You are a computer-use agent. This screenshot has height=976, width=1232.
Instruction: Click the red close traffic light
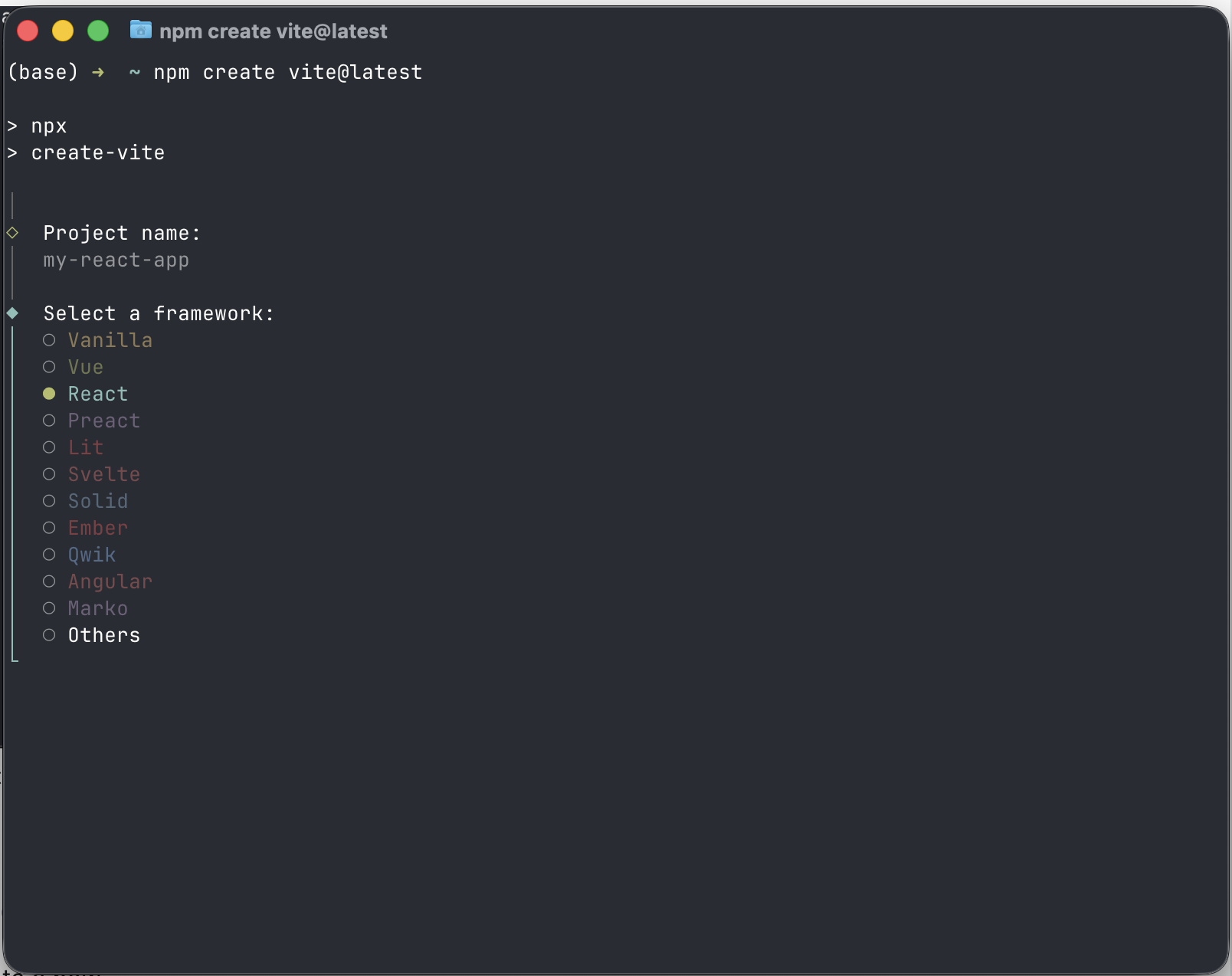[28, 31]
